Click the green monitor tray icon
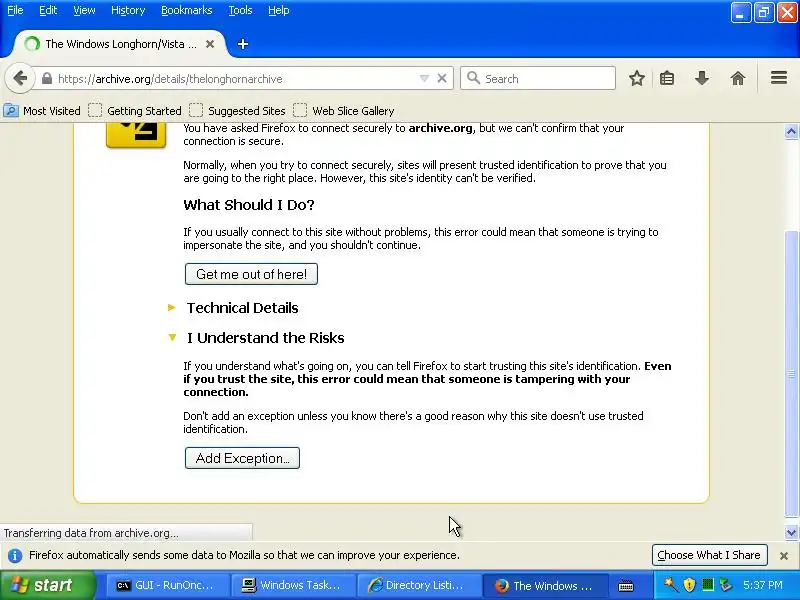 (707, 585)
